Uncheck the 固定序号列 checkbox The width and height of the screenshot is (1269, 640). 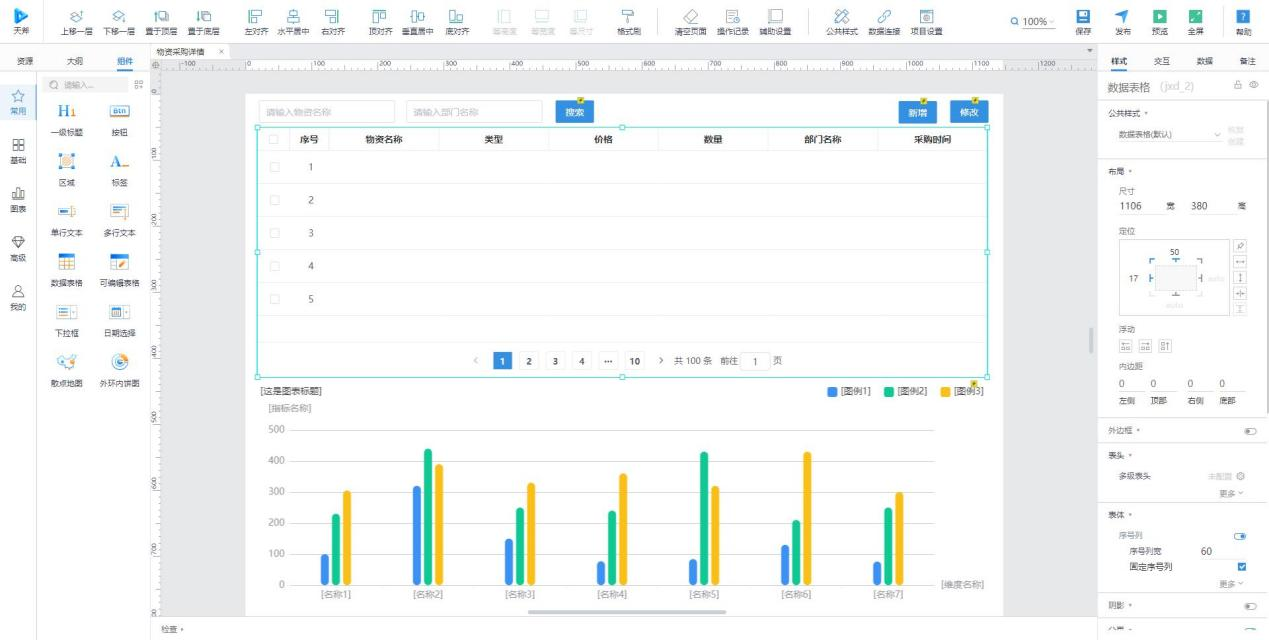tap(1241, 567)
